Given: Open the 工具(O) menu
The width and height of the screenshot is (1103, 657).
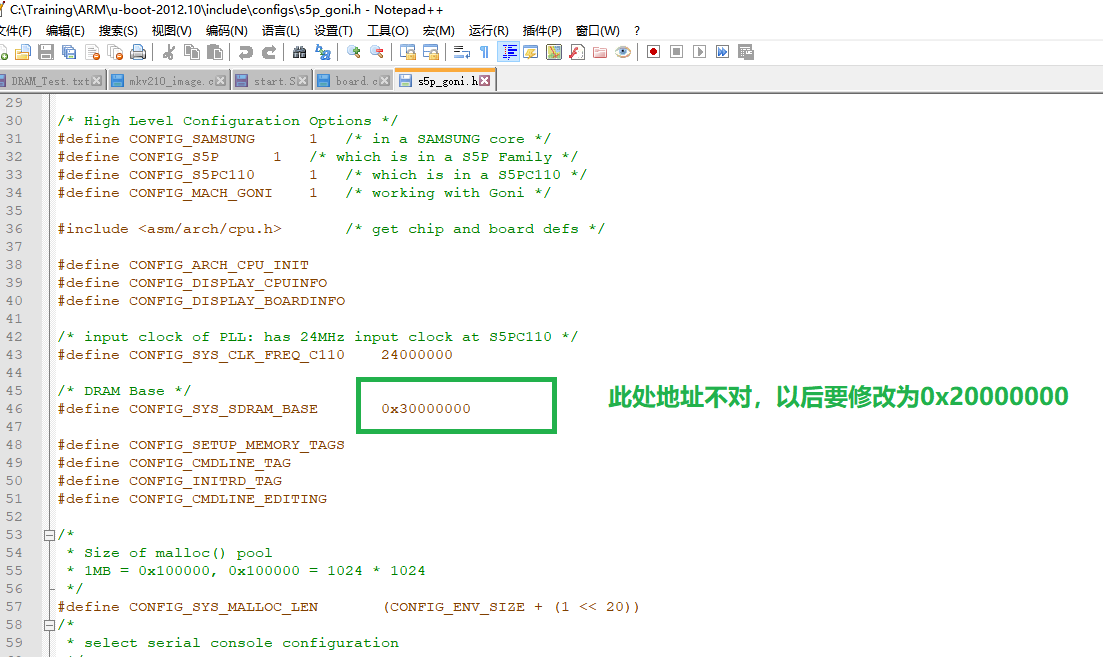Looking at the screenshot, I should point(388,31).
